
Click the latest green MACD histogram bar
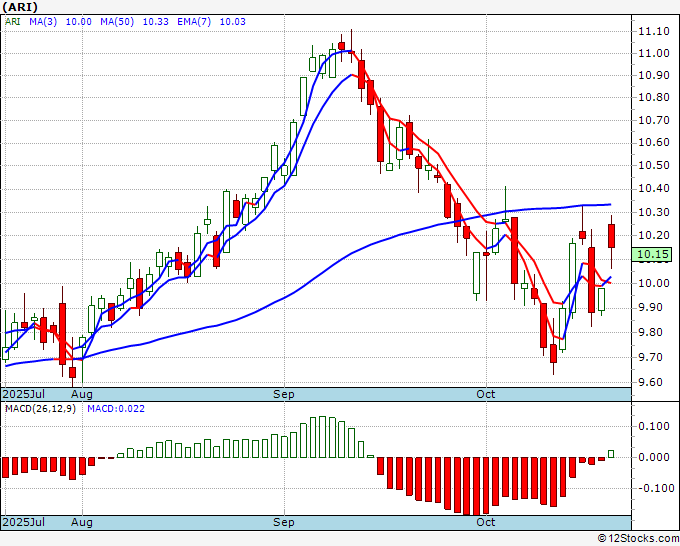coord(611,454)
